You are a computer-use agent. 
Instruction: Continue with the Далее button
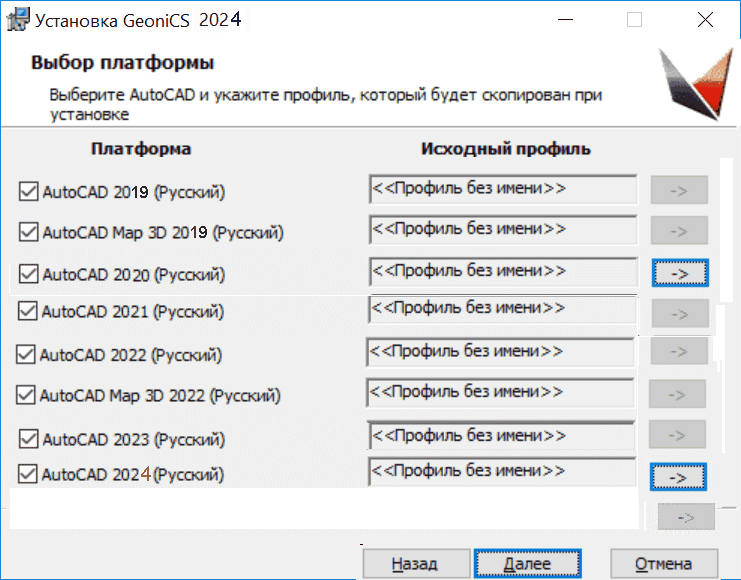[x=527, y=563]
